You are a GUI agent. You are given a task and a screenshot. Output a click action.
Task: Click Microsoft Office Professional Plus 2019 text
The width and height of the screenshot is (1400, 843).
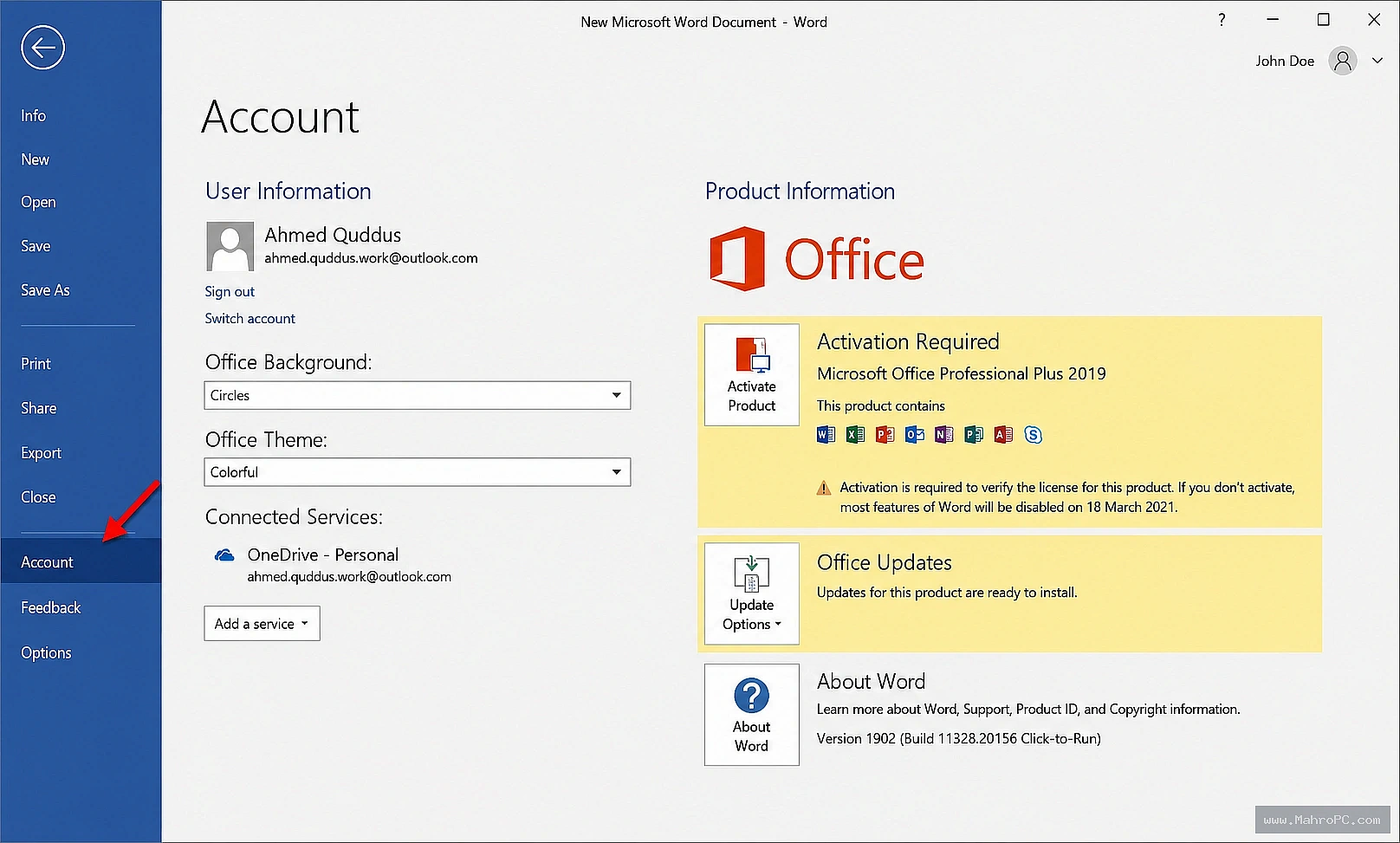pyautogui.click(x=962, y=373)
